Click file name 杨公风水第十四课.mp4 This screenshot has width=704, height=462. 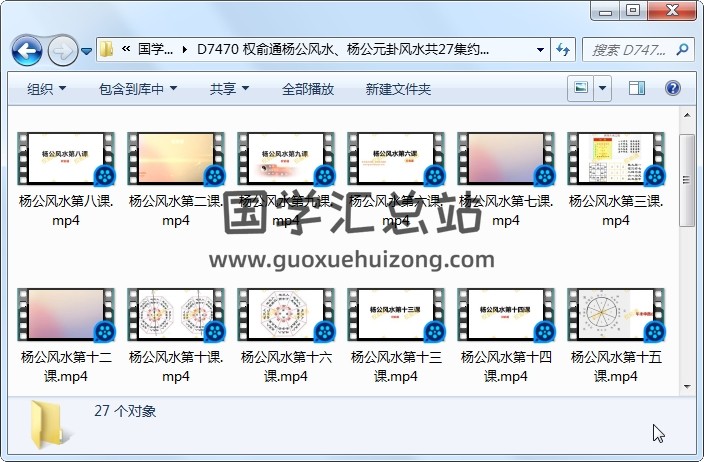click(x=506, y=366)
